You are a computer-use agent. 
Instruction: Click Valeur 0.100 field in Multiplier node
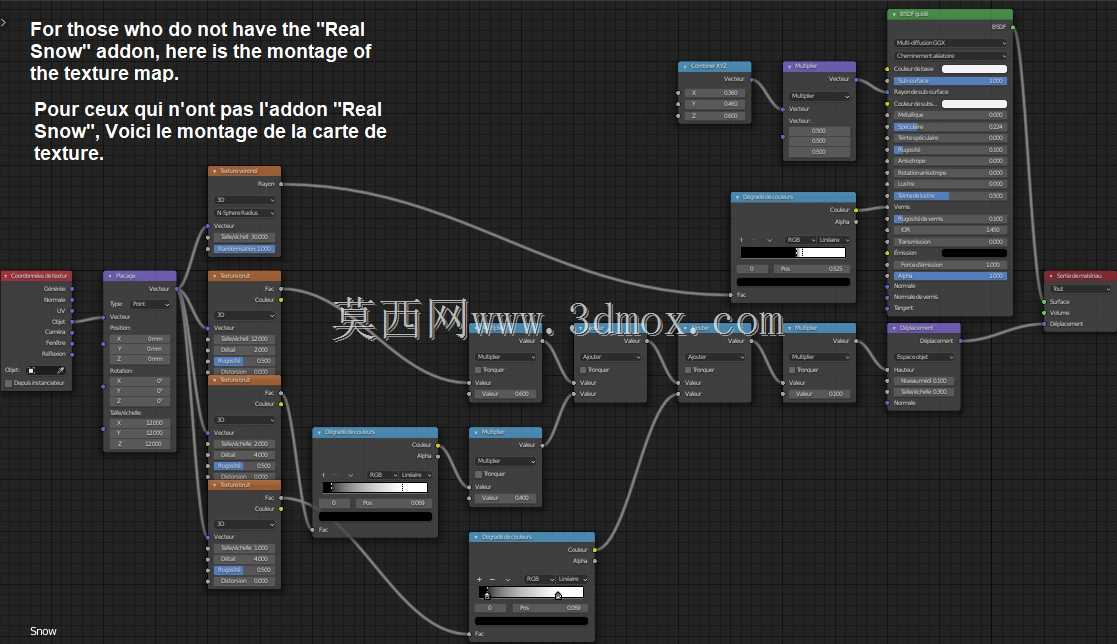[819, 393]
